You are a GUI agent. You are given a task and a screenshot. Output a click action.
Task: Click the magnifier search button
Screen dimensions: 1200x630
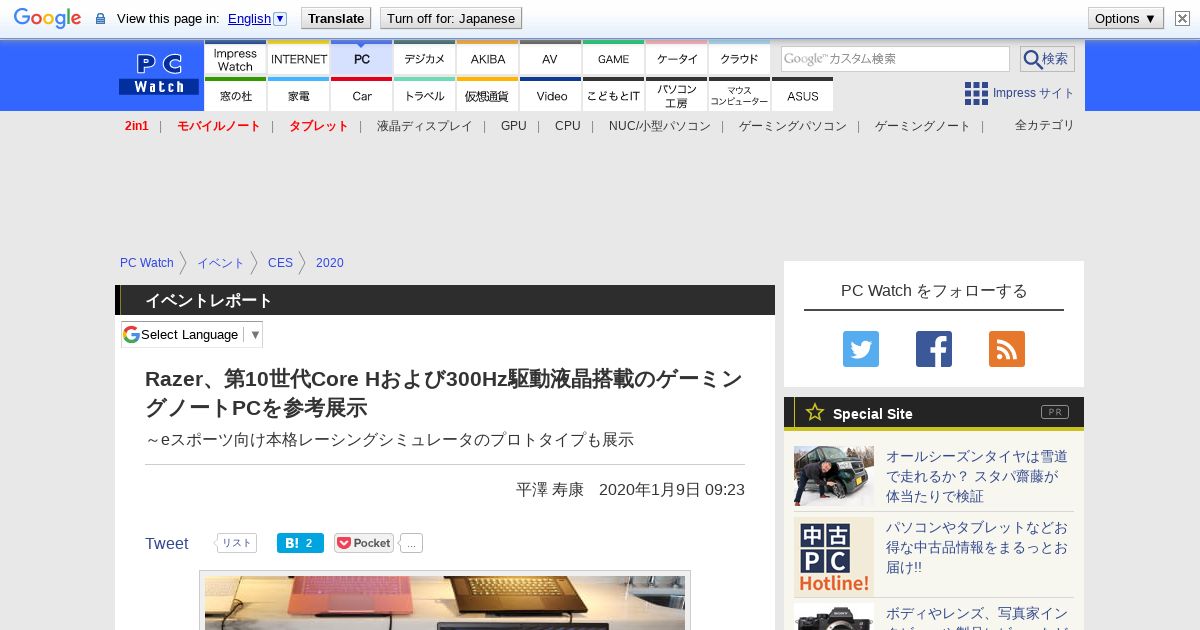coord(1047,59)
